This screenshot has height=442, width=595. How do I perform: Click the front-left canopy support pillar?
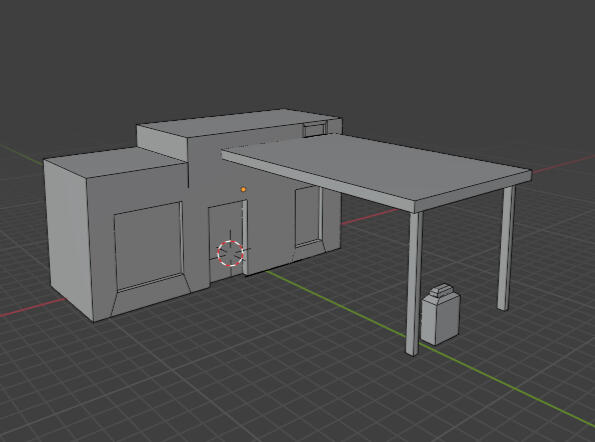pyautogui.click(x=414, y=284)
